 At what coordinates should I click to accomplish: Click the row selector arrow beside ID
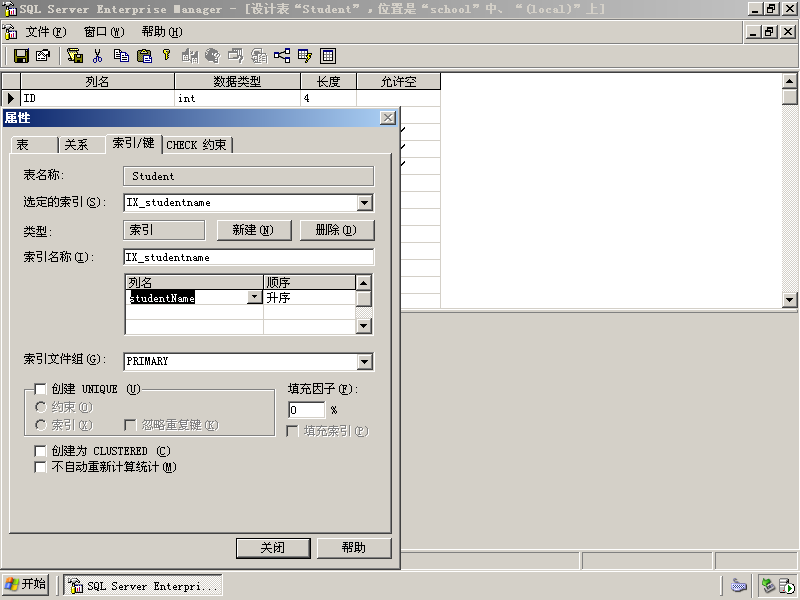pos(11,98)
